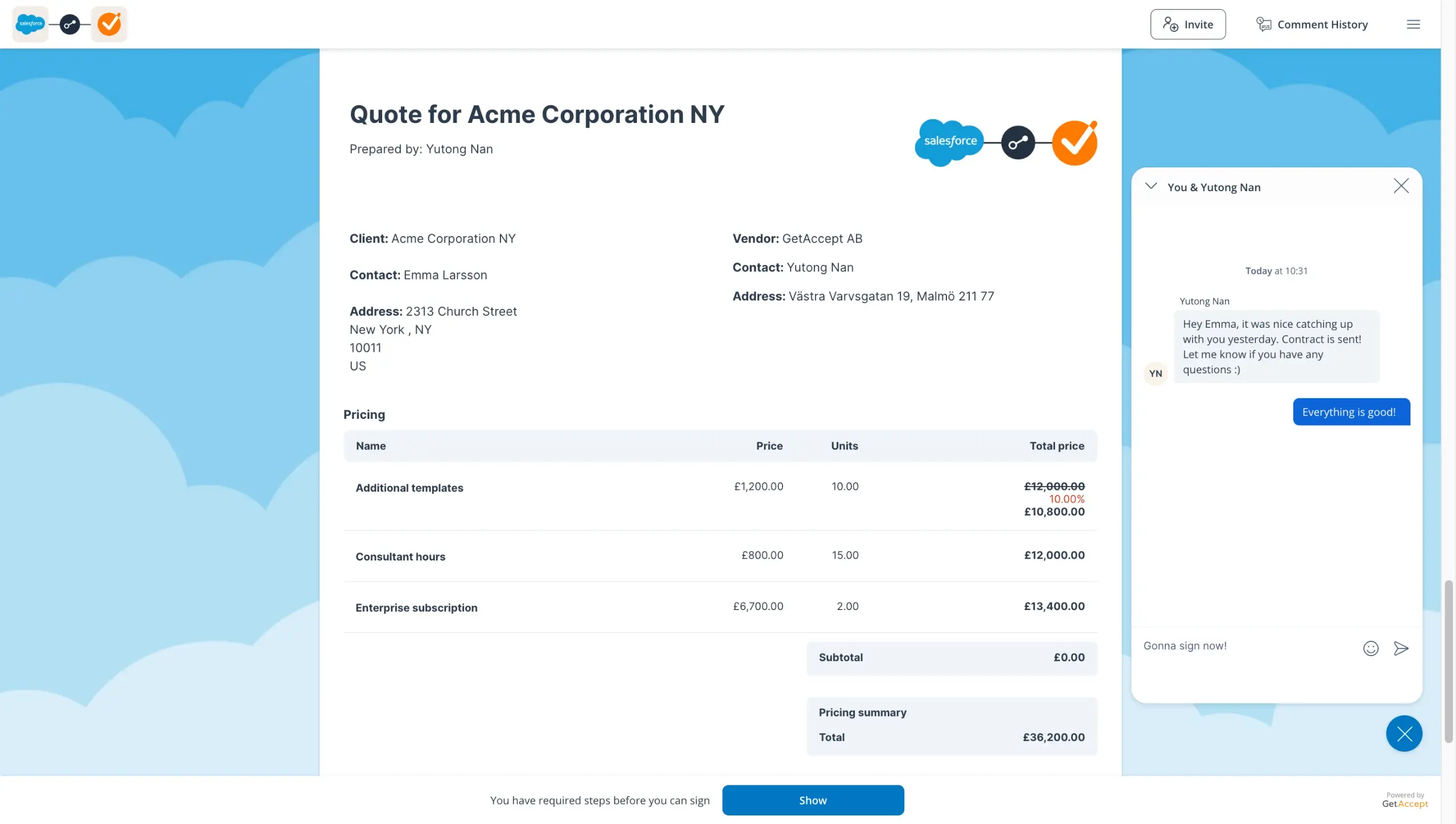Click the £6,700.00 price cell
The width and height of the screenshot is (1456, 824).
point(758,606)
